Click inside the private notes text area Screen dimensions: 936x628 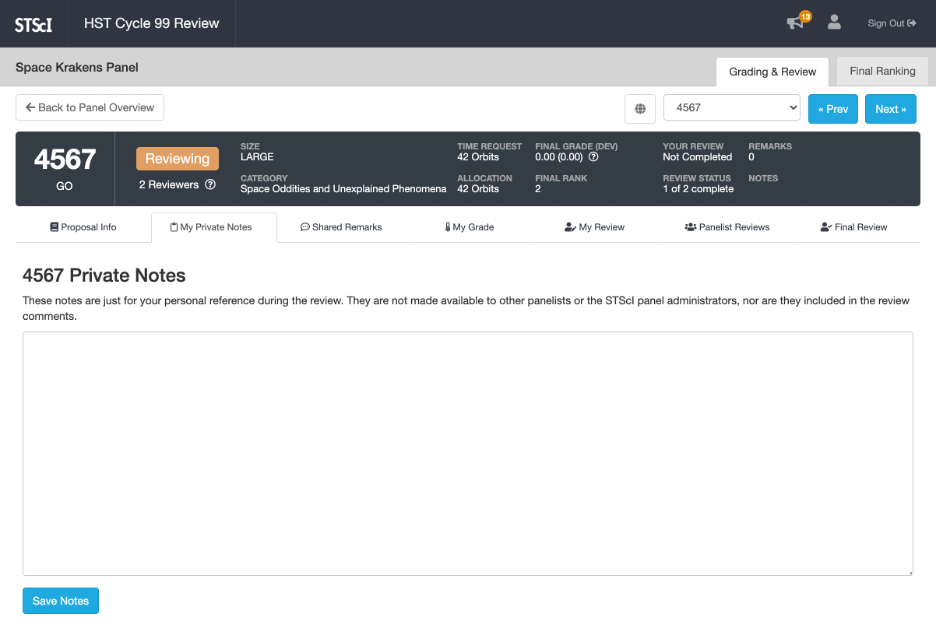point(467,453)
